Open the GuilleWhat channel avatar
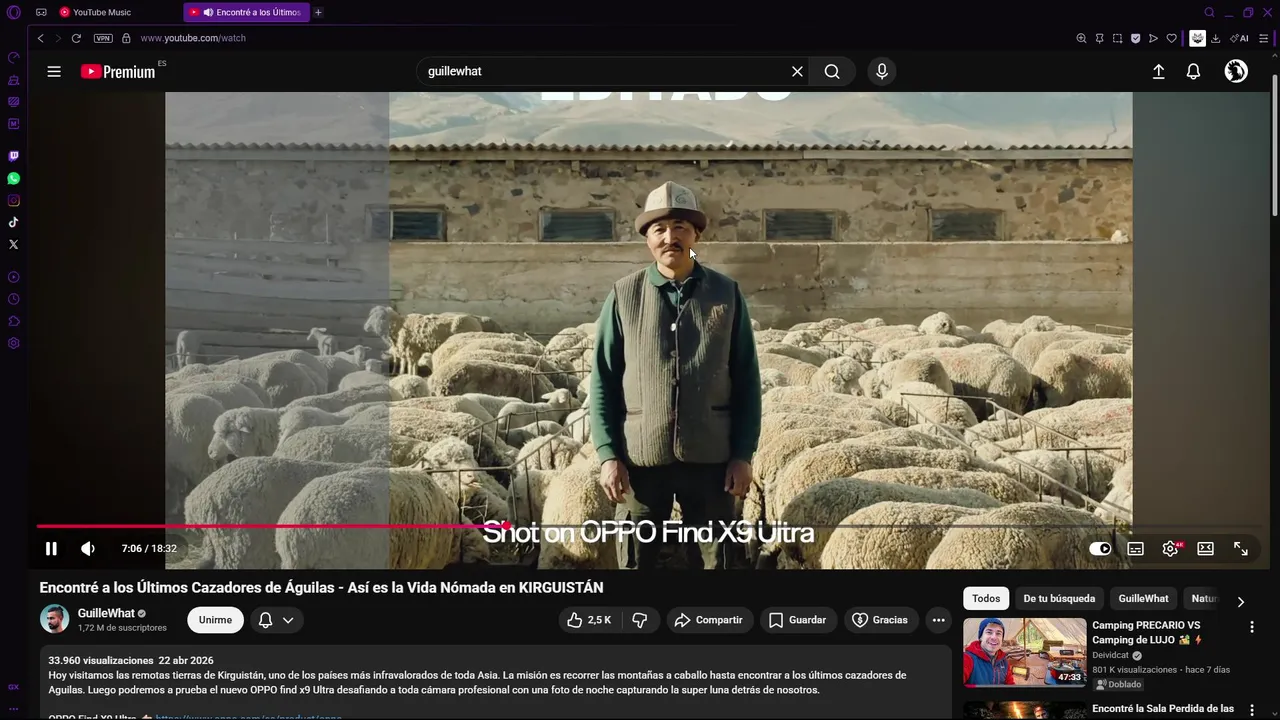The width and height of the screenshot is (1280, 720). tap(54, 619)
